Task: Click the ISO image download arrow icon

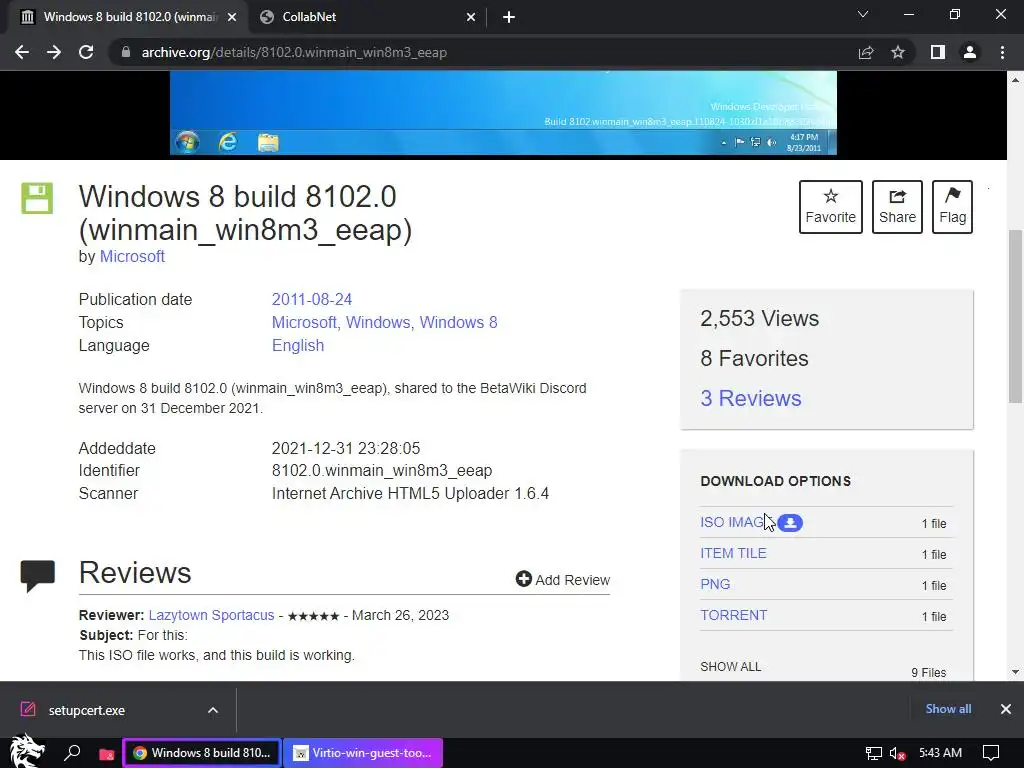Action: click(x=790, y=522)
